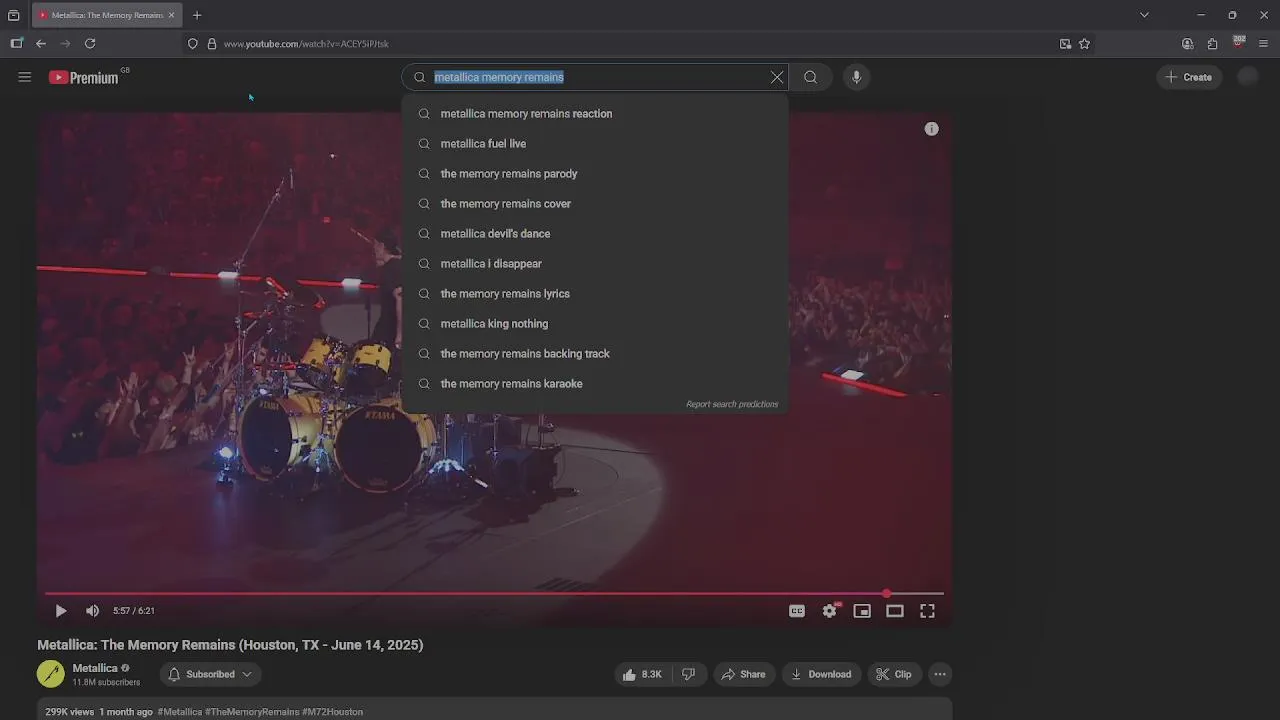Screen dimensions: 1280x720
Task: Open the extension icon with red badge
Action: click(1238, 43)
